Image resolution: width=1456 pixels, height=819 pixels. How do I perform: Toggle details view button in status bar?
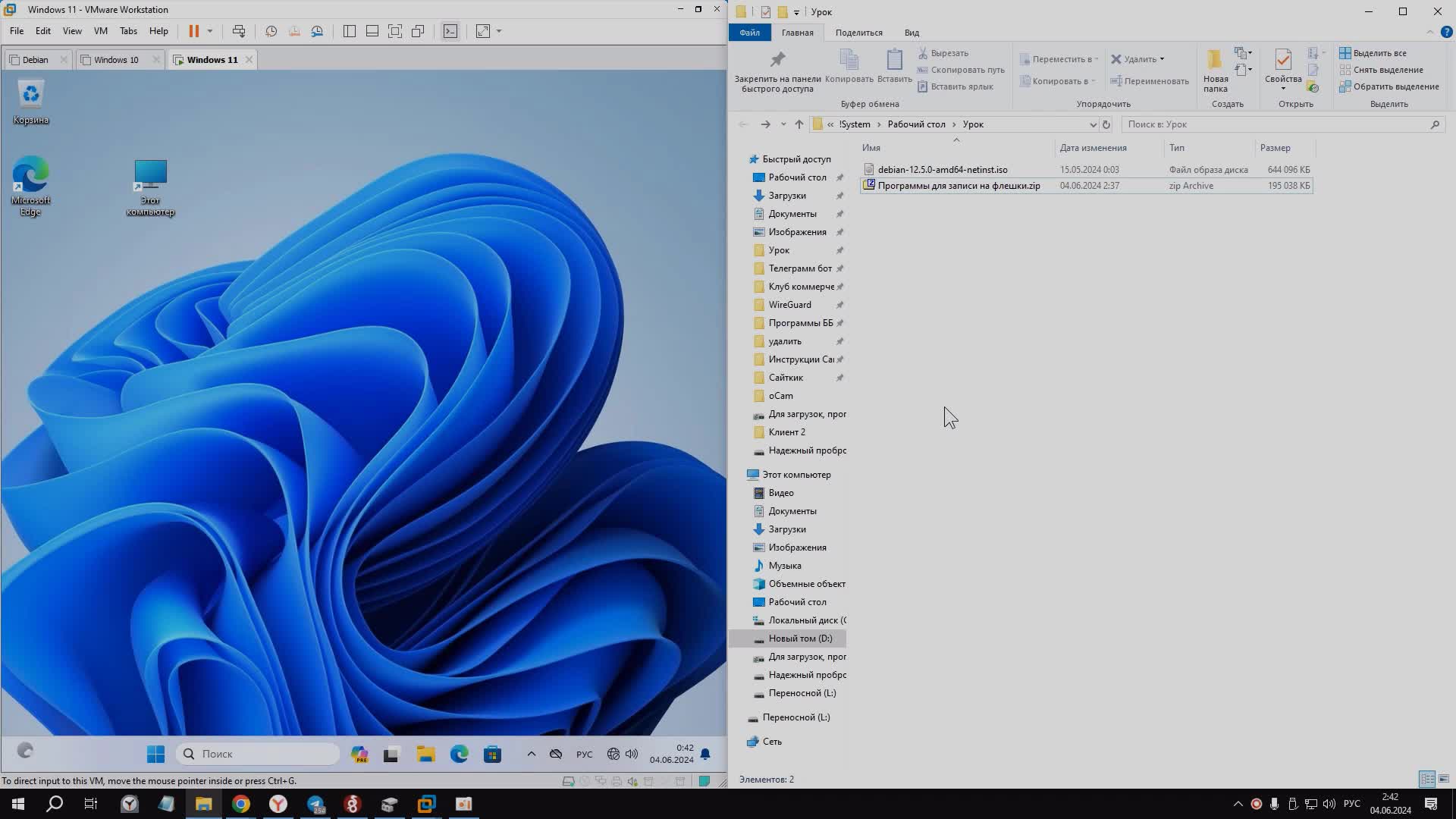click(x=1426, y=779)
